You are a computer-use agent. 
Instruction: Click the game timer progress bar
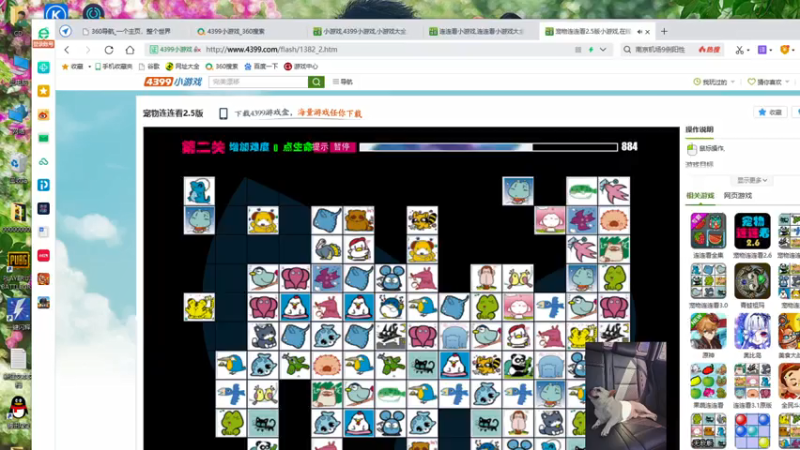pyautogui.click(x=488, y=147)
